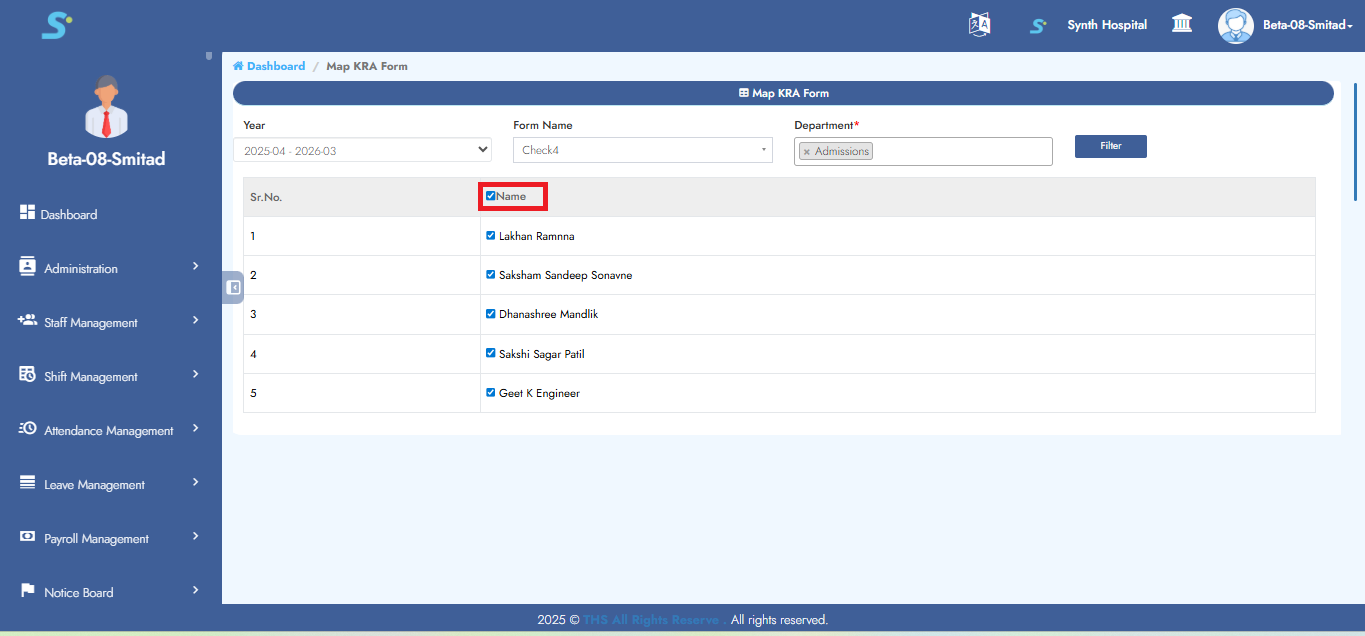1365x636 pixels.
Task: Expand the Administration menu chevron
Action: 196,267
